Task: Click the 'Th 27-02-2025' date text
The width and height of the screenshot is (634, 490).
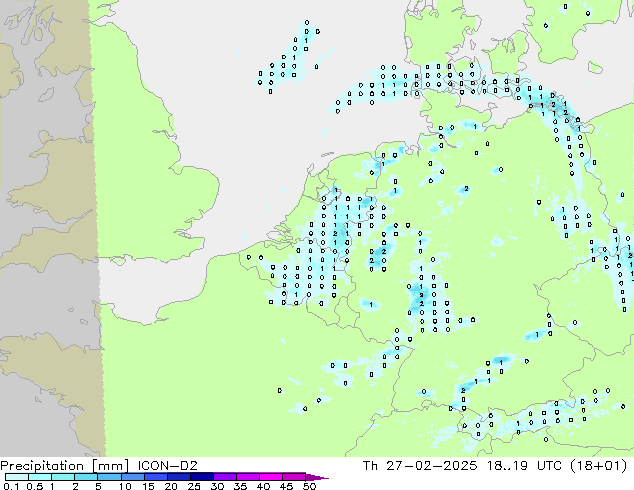Action: (x=420, y=466)
